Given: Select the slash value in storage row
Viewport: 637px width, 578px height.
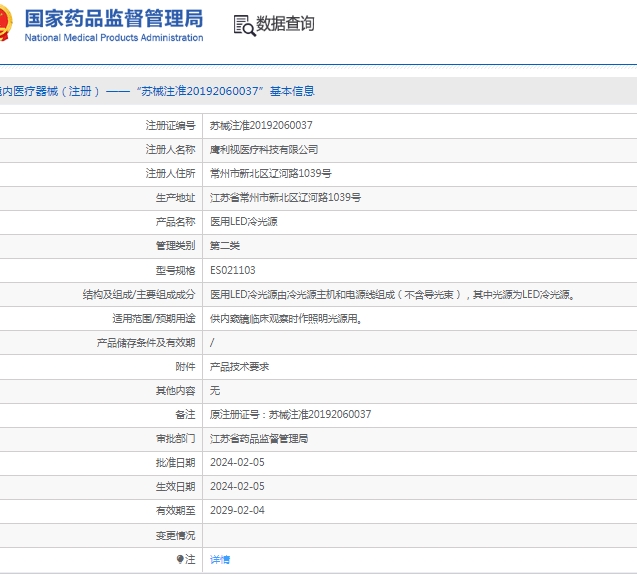Looking at the screenshot, I should coord(212,342).
